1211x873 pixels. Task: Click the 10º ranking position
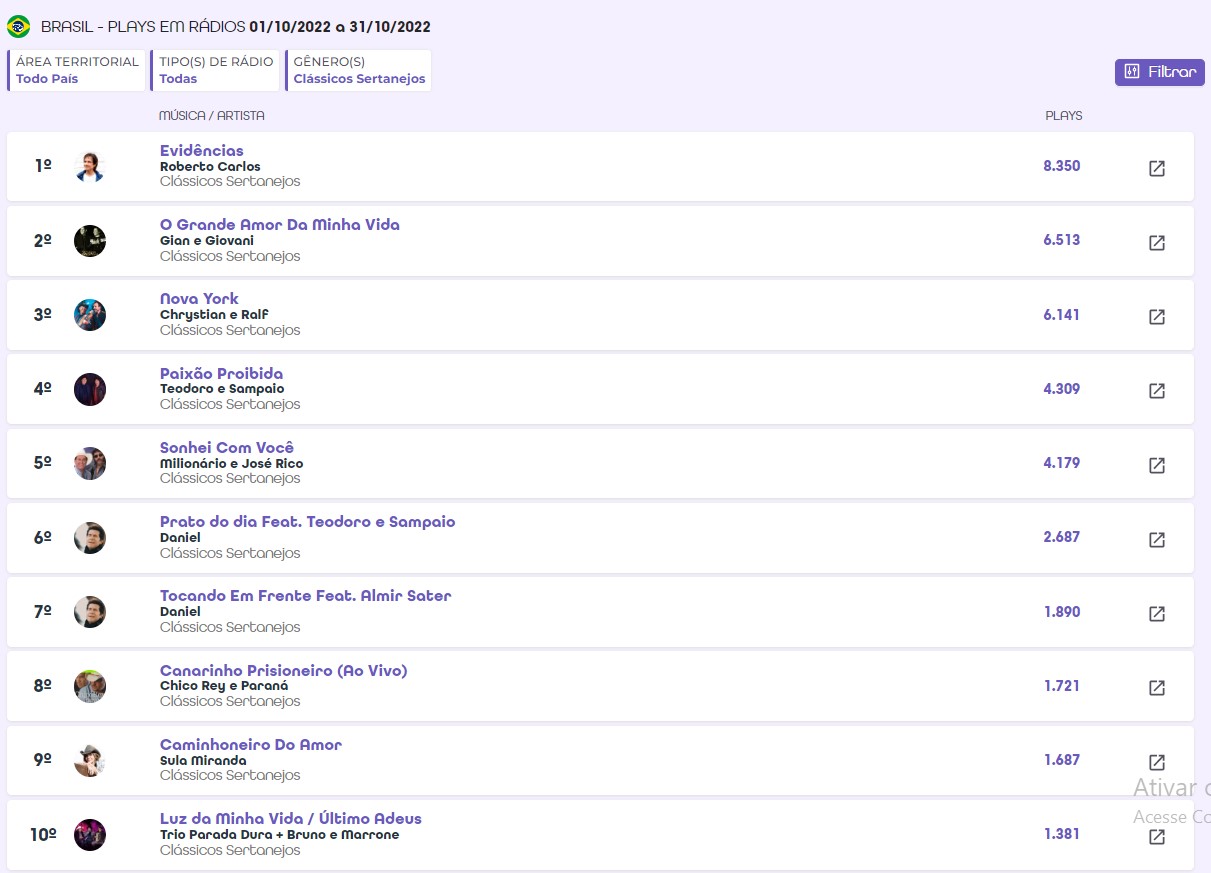tap(43, 835)
